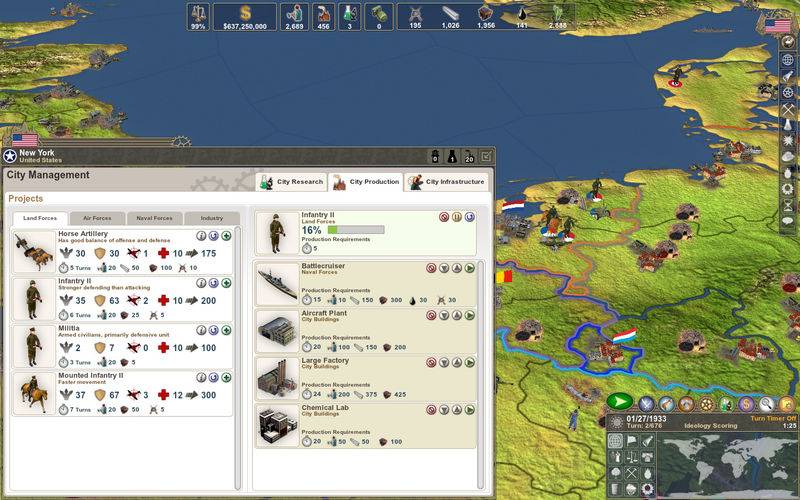Open the speech bubble chat sidebar icon
800x500 pixels.
pos(788,221)
